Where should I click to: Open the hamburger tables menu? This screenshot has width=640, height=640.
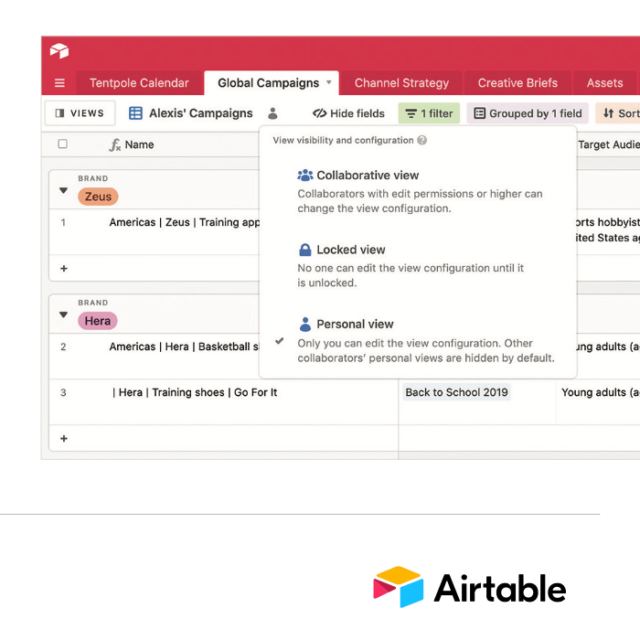pos(60,83)
